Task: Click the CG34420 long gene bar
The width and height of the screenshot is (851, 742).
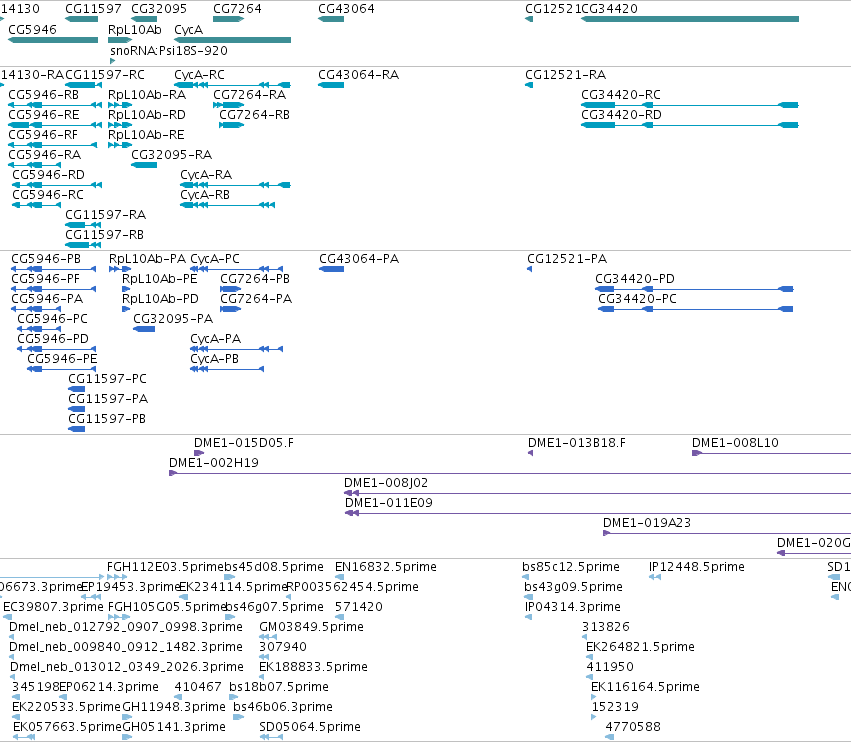Action: [690, 19]
